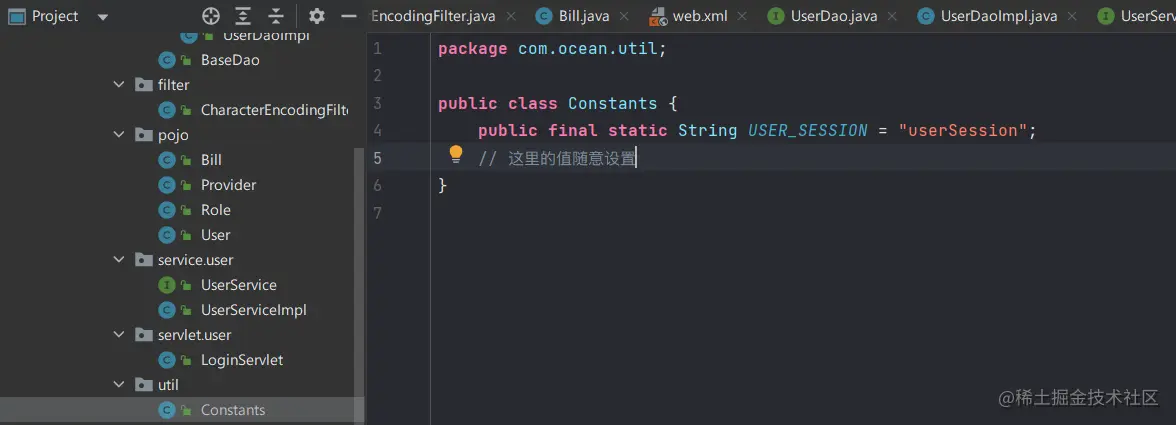Select UserServiceImpl in project tree
Screen dimensions: 1176x425
point(254,310)
